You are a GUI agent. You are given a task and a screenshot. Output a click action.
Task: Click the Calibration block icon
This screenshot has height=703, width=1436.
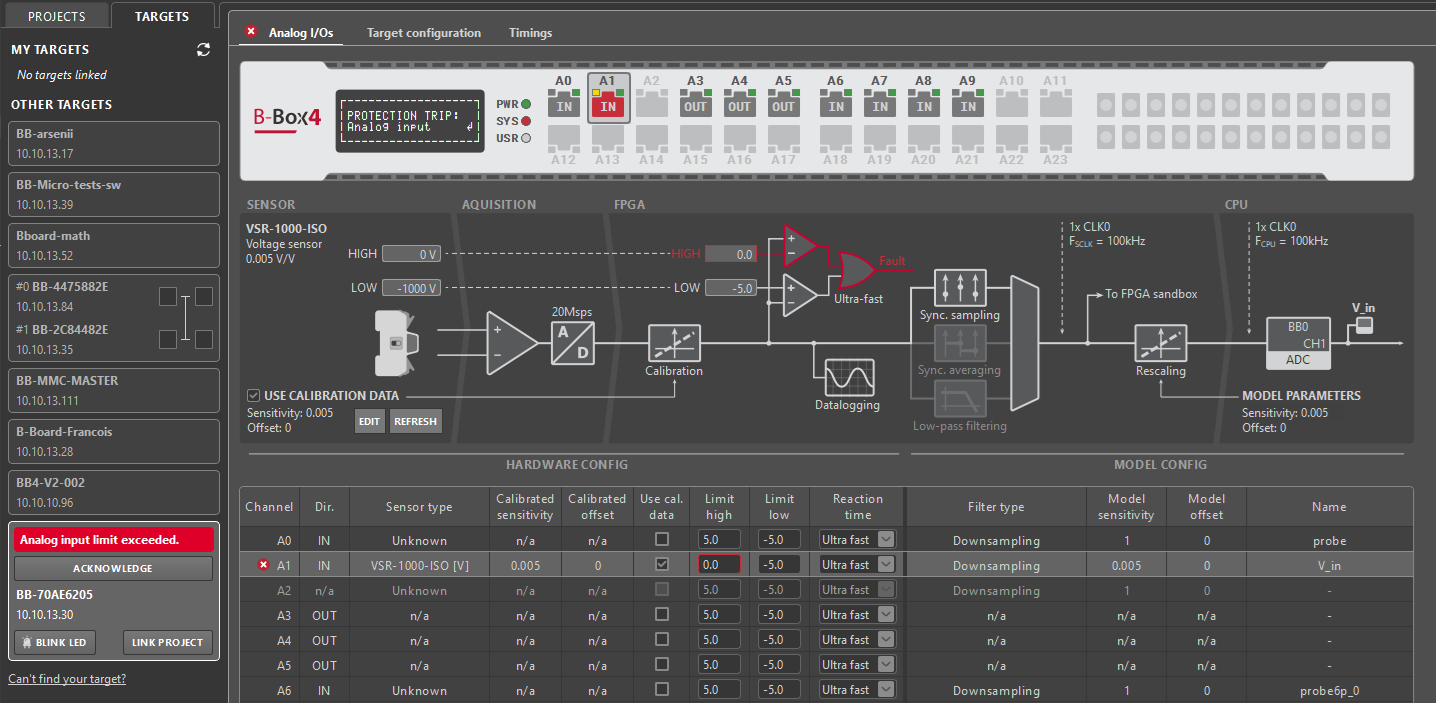pyautogui.click(x=674, y=343)
